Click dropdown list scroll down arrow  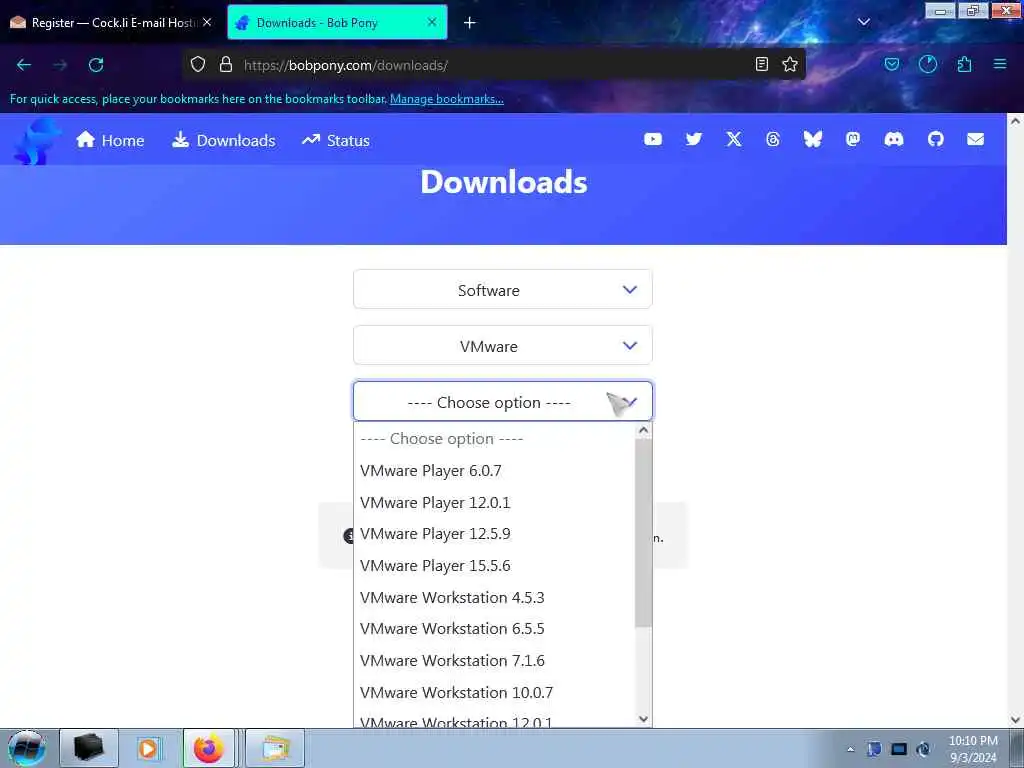tap(643, 718)
